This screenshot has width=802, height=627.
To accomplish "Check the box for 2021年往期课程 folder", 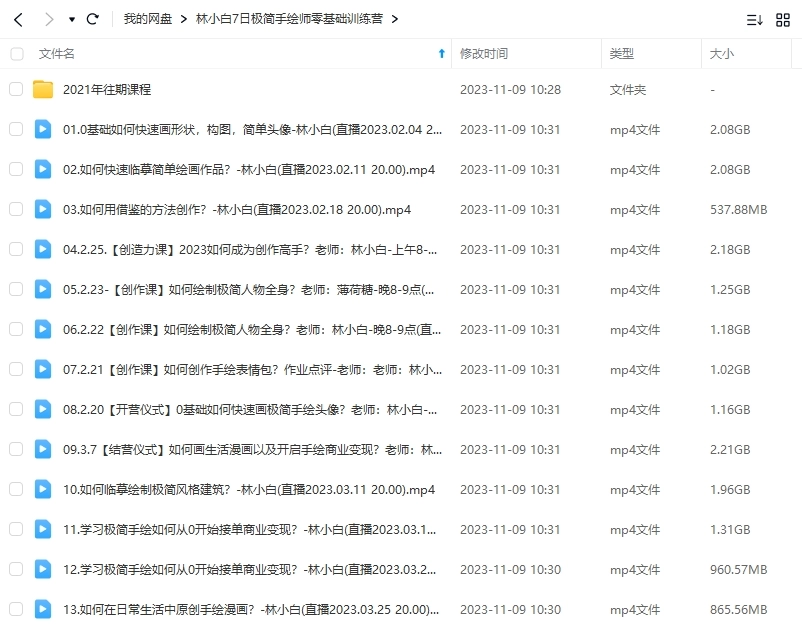I will click(16, 89).
